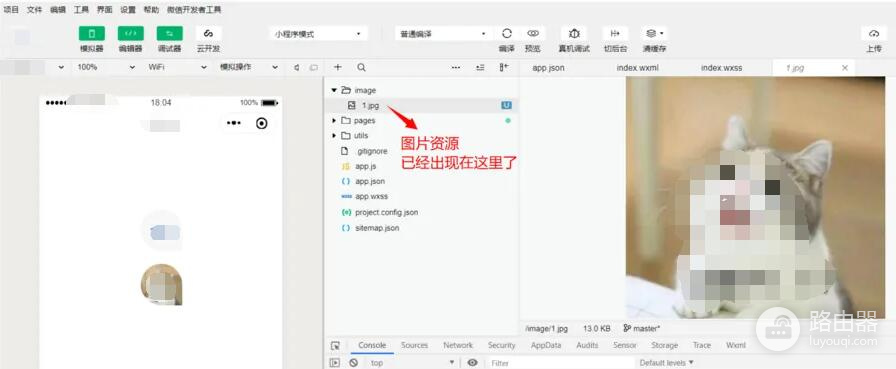
Task: Select the AppData devtools tab
Action: tap(546, 345)
